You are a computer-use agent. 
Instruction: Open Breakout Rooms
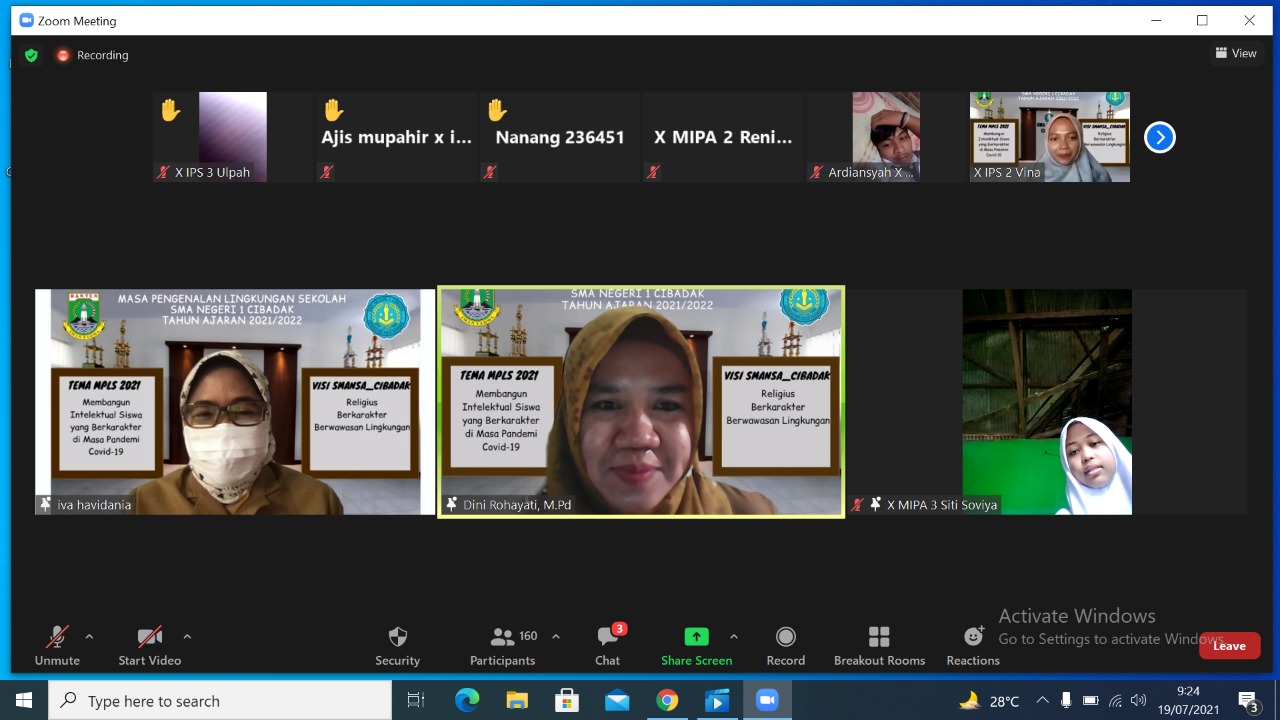879,645
